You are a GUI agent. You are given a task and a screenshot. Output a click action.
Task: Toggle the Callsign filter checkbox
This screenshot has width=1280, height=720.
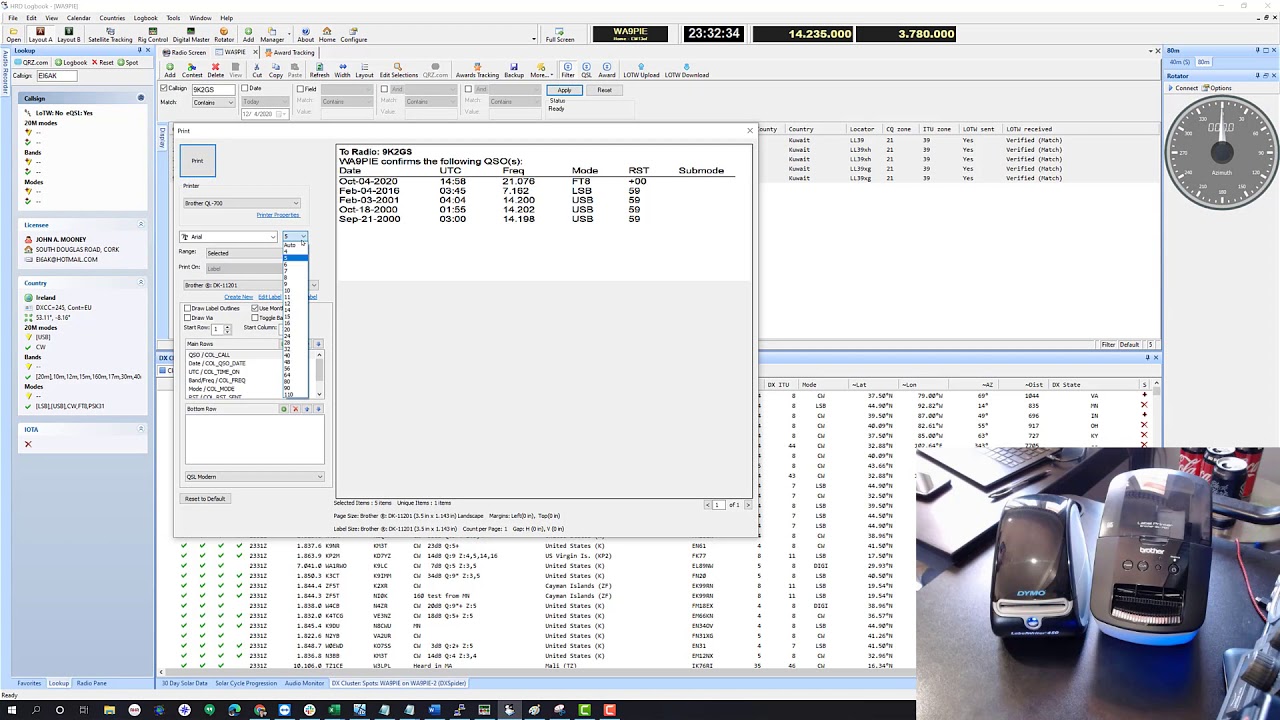(x=164, y=89)
